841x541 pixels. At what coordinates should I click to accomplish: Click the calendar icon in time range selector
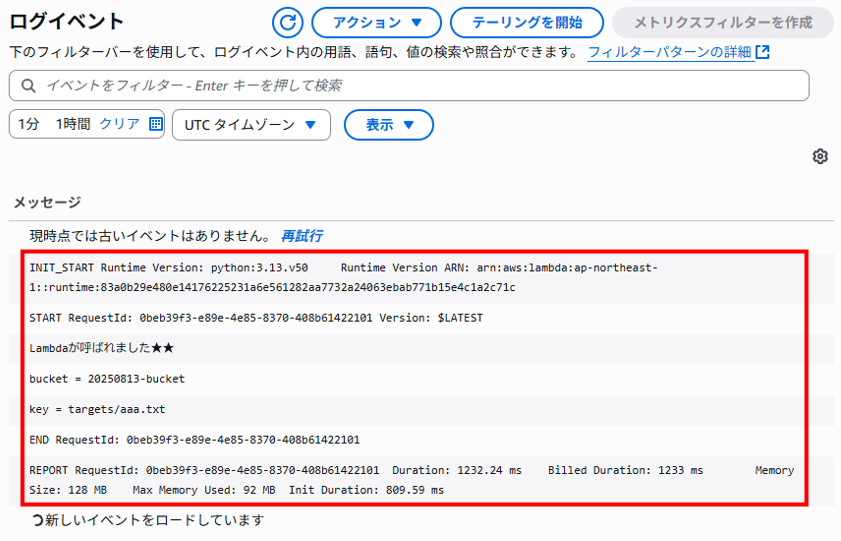[x=156, y=124]
